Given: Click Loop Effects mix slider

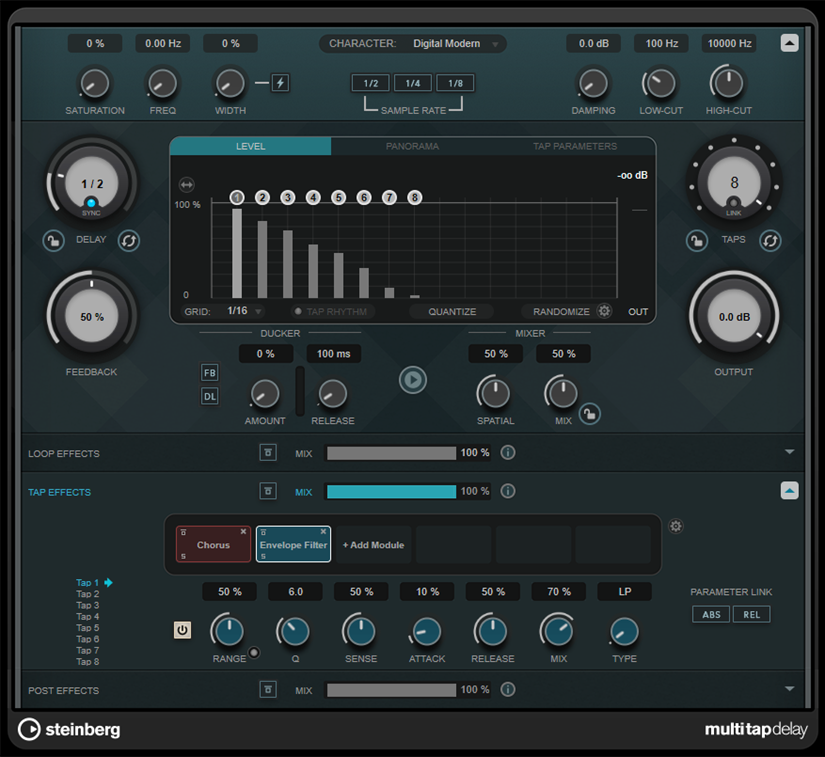Looking at the screenshot, I should 391,453.
